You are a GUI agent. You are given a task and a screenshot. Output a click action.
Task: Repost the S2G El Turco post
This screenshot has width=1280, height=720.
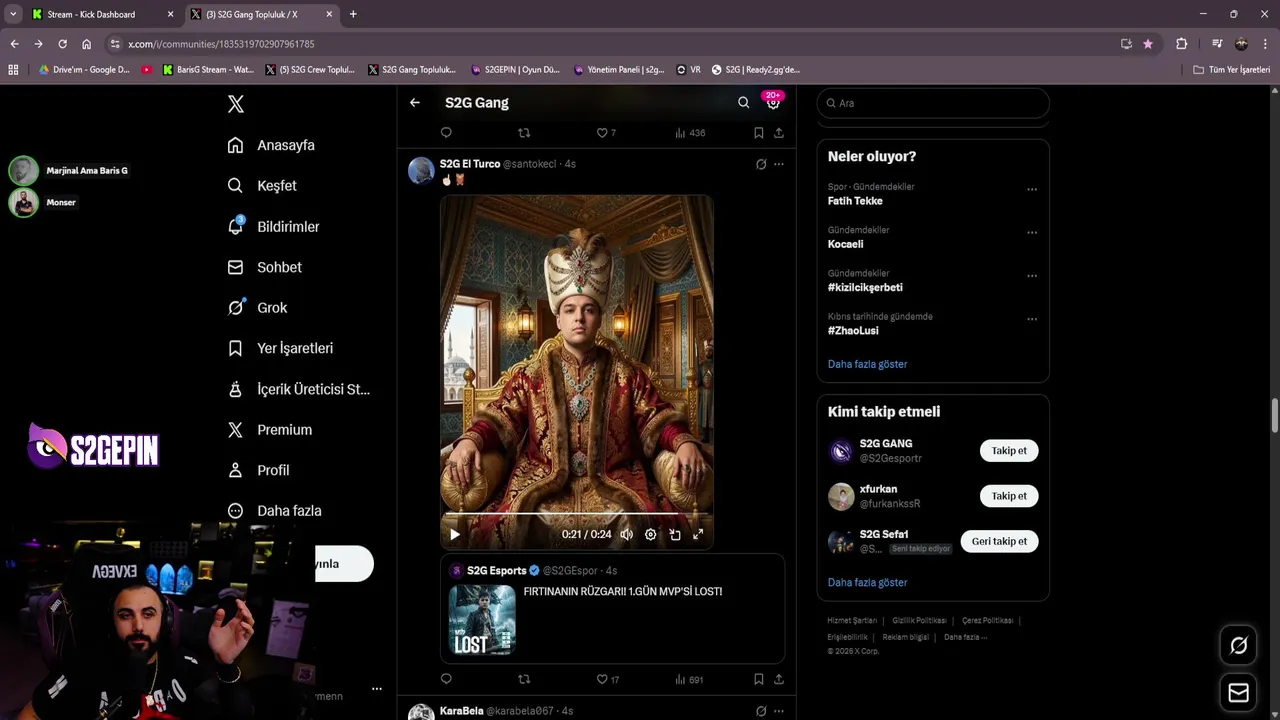[x=524, y=679]
